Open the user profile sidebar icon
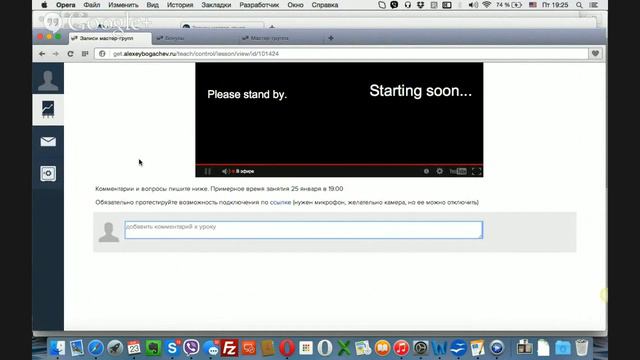This screenshot has width=640, height=360. click(x=48, y=79)
